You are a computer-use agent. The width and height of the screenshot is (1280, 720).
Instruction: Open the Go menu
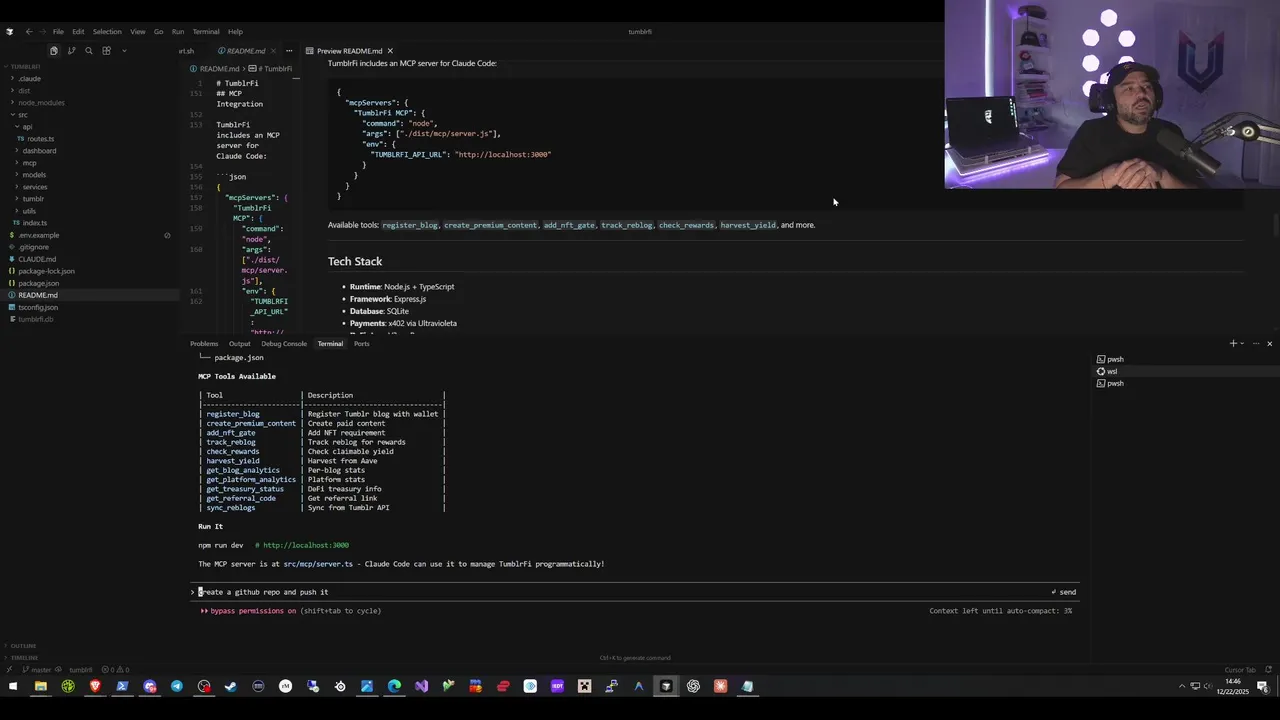[158, 32]
